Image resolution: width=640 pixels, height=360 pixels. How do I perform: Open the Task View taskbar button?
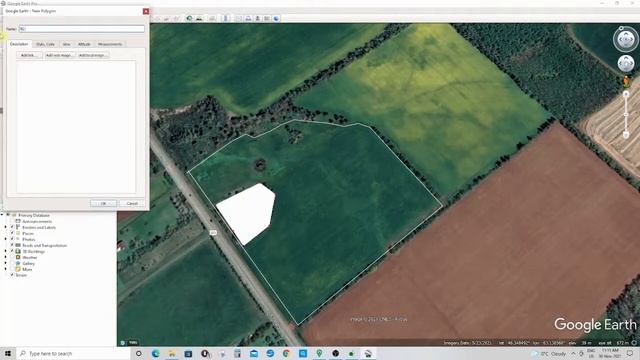coord(138,353)
